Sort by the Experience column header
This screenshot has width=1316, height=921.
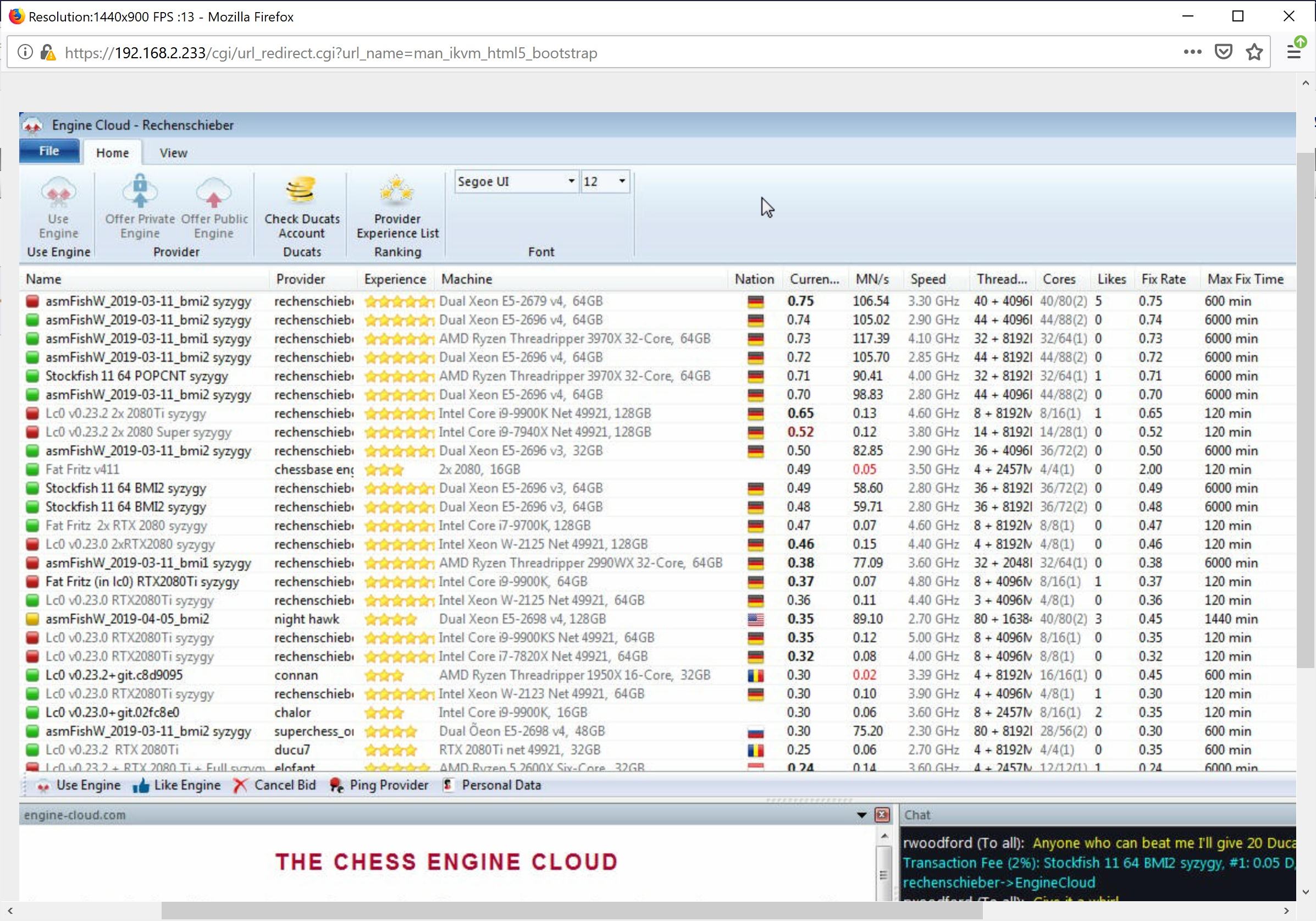(395, 279)
